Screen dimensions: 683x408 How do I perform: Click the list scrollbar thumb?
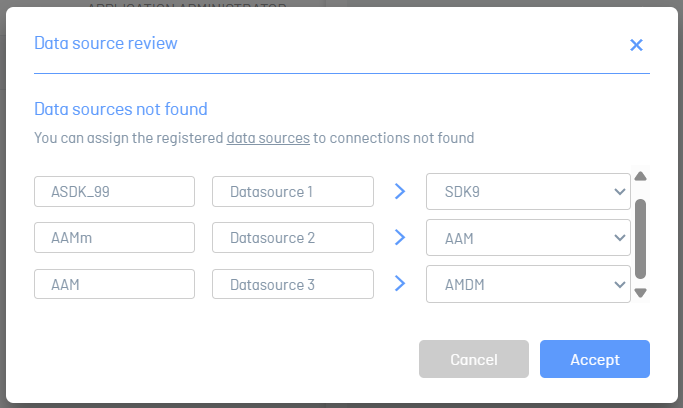pos(640,239)
